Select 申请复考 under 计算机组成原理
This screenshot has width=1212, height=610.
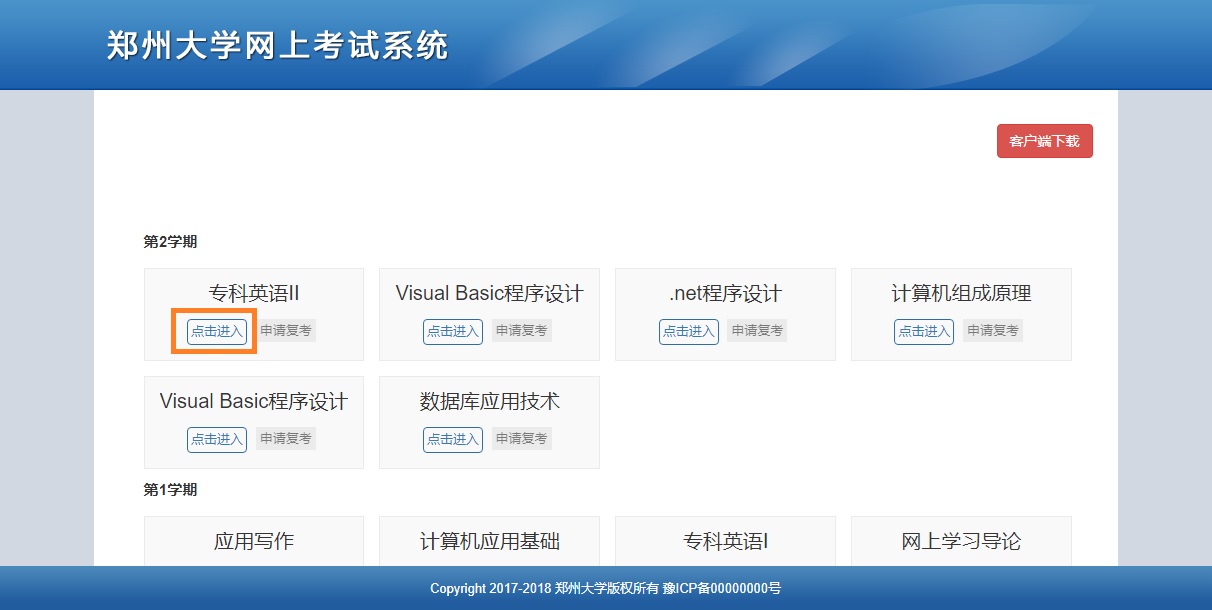coord(992,331)
